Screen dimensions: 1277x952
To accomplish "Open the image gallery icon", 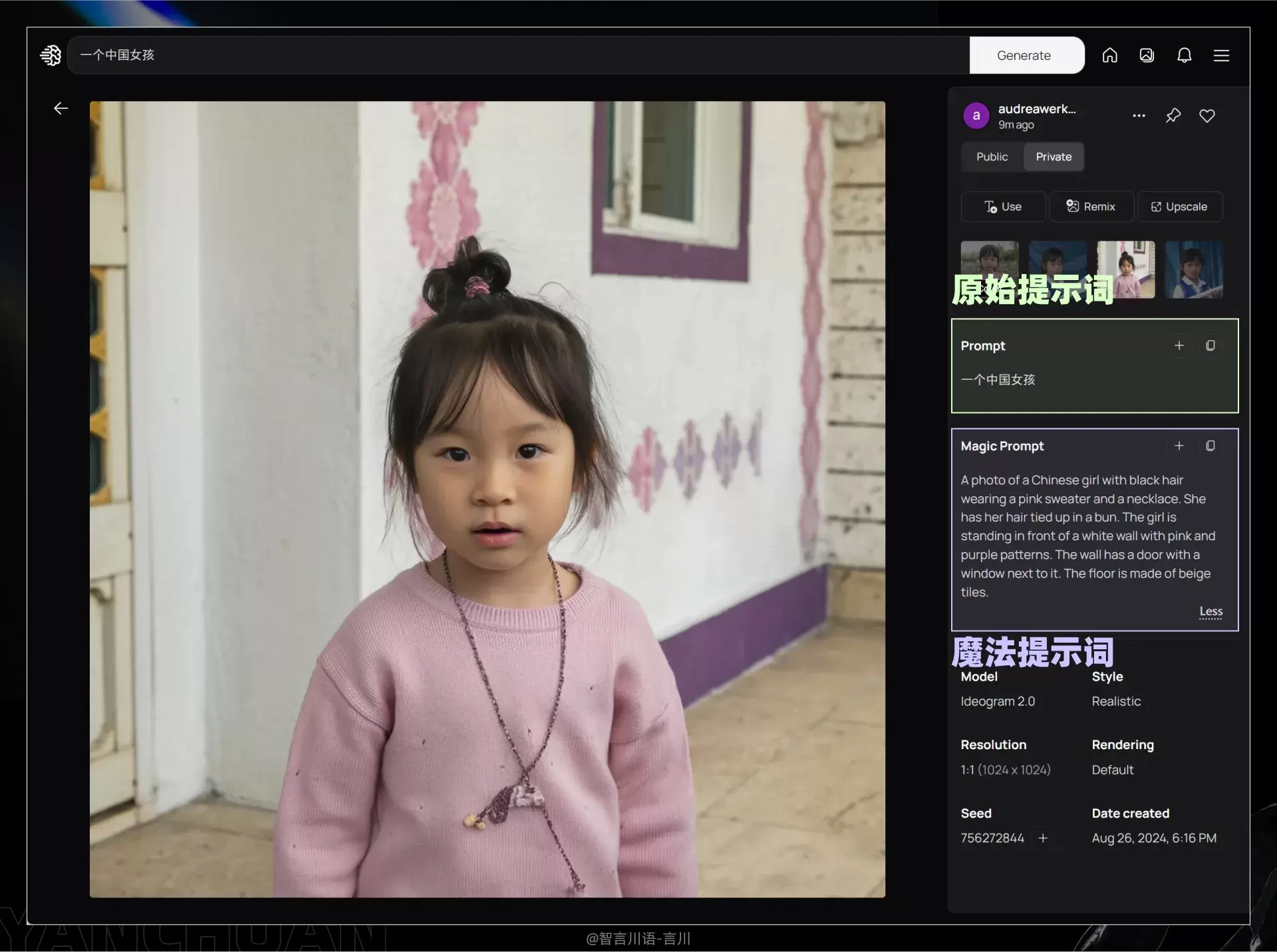I will (1147, 55).
